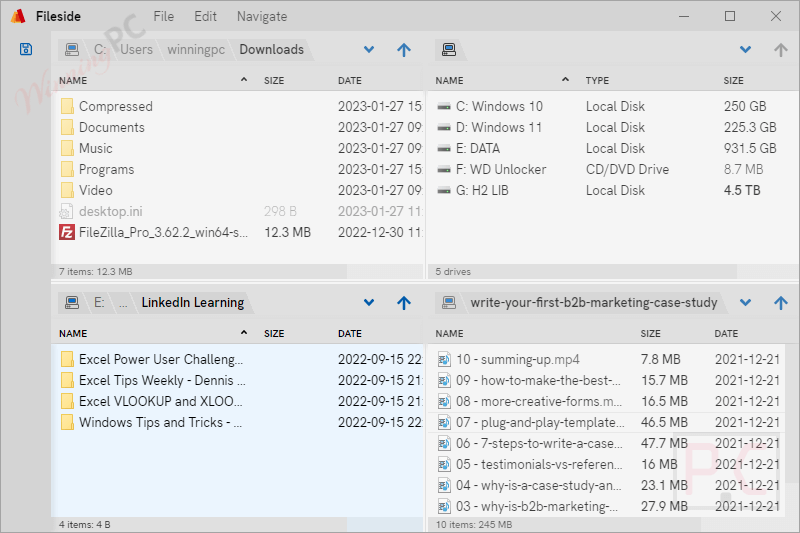Go up one level from Downloads folder

[404, 49]
